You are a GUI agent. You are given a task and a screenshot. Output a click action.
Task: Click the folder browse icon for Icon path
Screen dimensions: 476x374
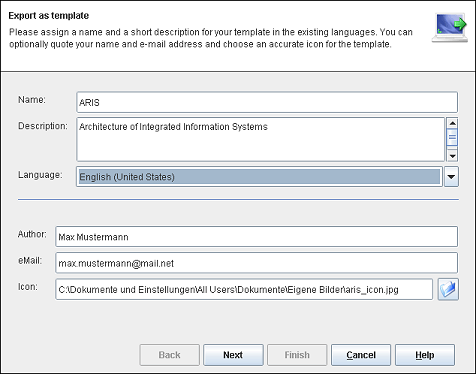tap(448, 289)
